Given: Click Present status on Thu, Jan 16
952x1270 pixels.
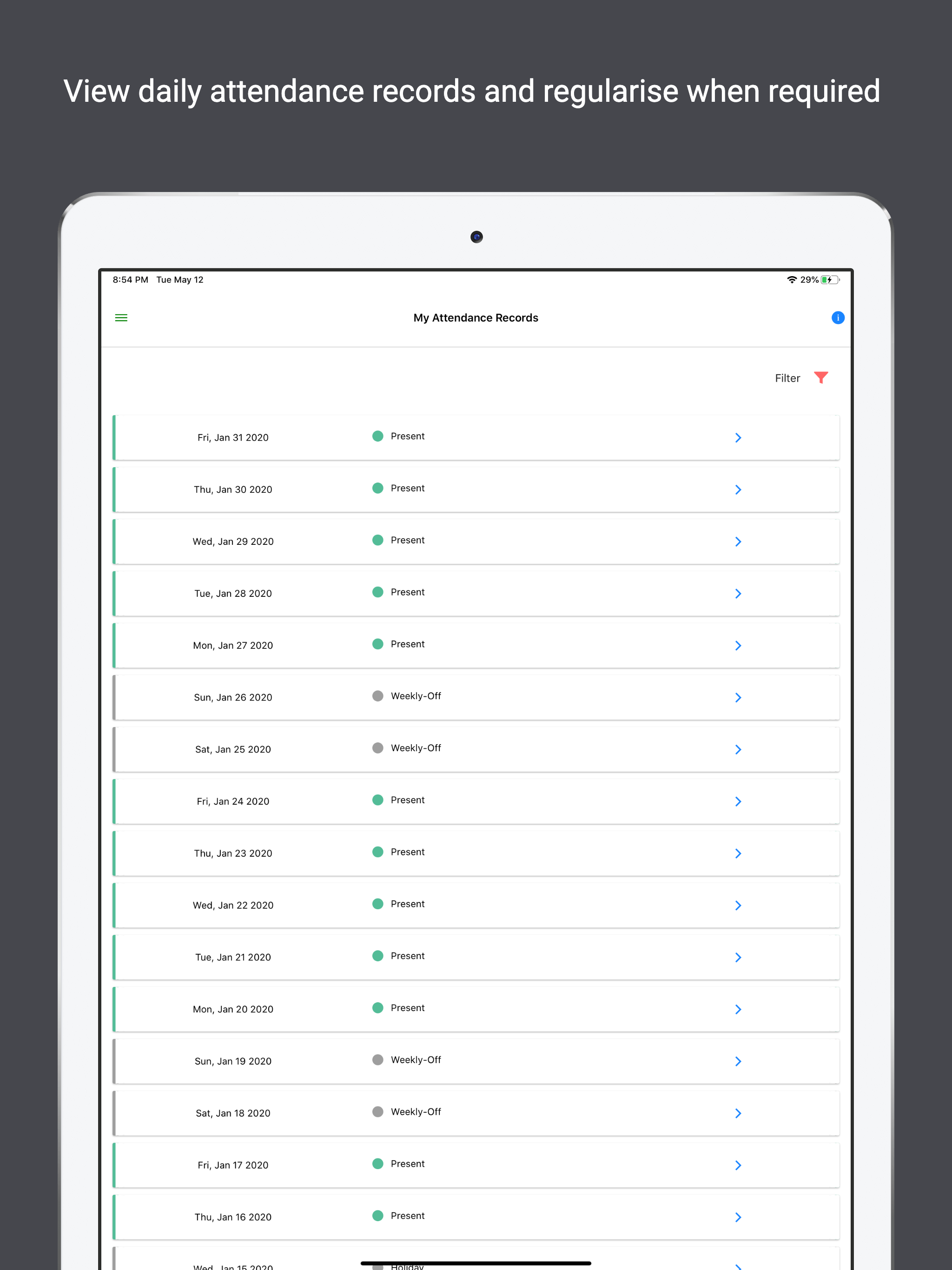Looking at the screenshot, I should pyautogui.click(x=408, y=1216).
